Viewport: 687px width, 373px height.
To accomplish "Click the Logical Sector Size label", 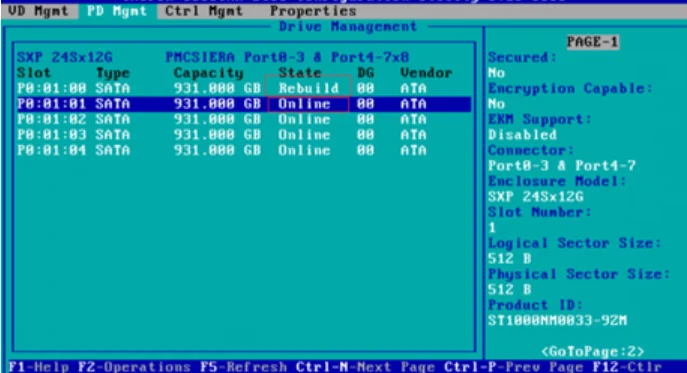I will pos(574,243).
